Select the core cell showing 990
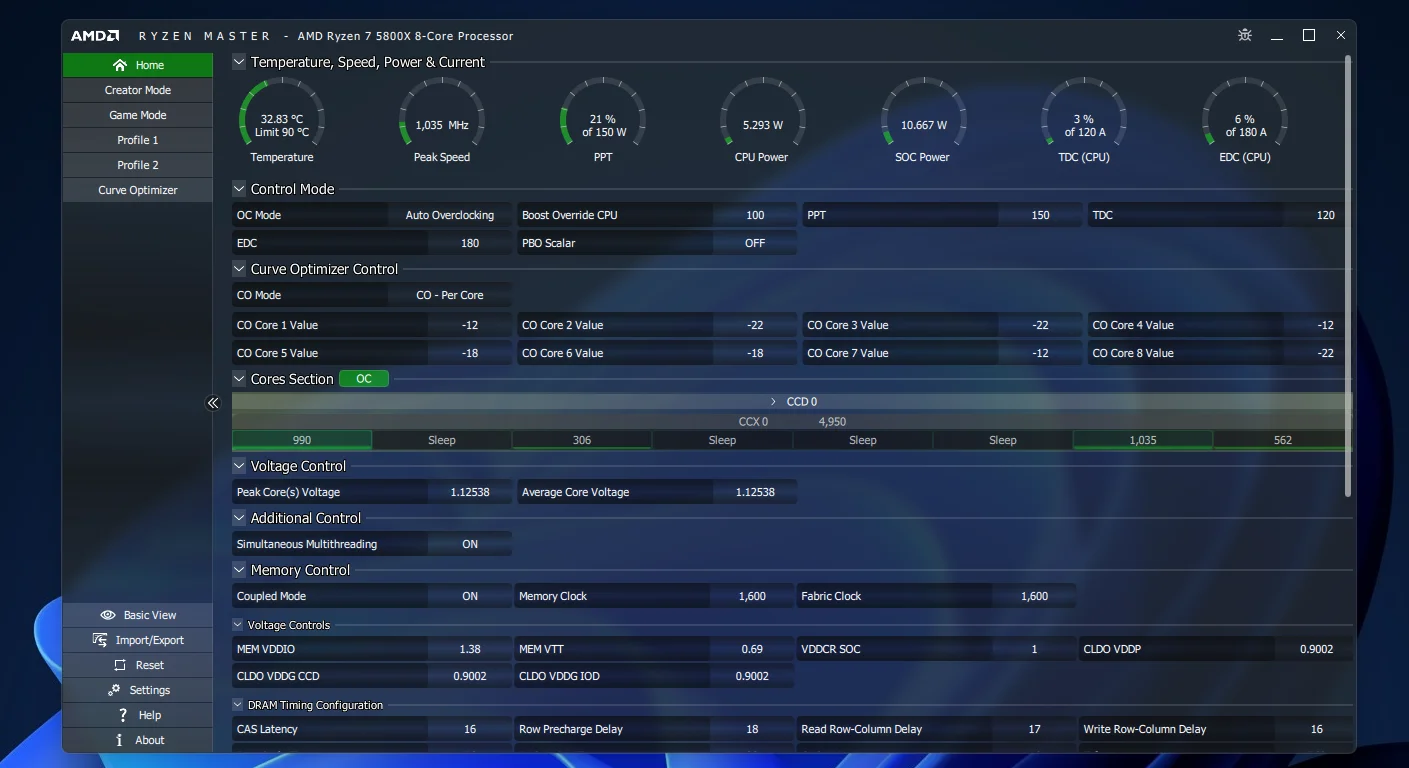 pyautogui.click(x=302, y=440)
